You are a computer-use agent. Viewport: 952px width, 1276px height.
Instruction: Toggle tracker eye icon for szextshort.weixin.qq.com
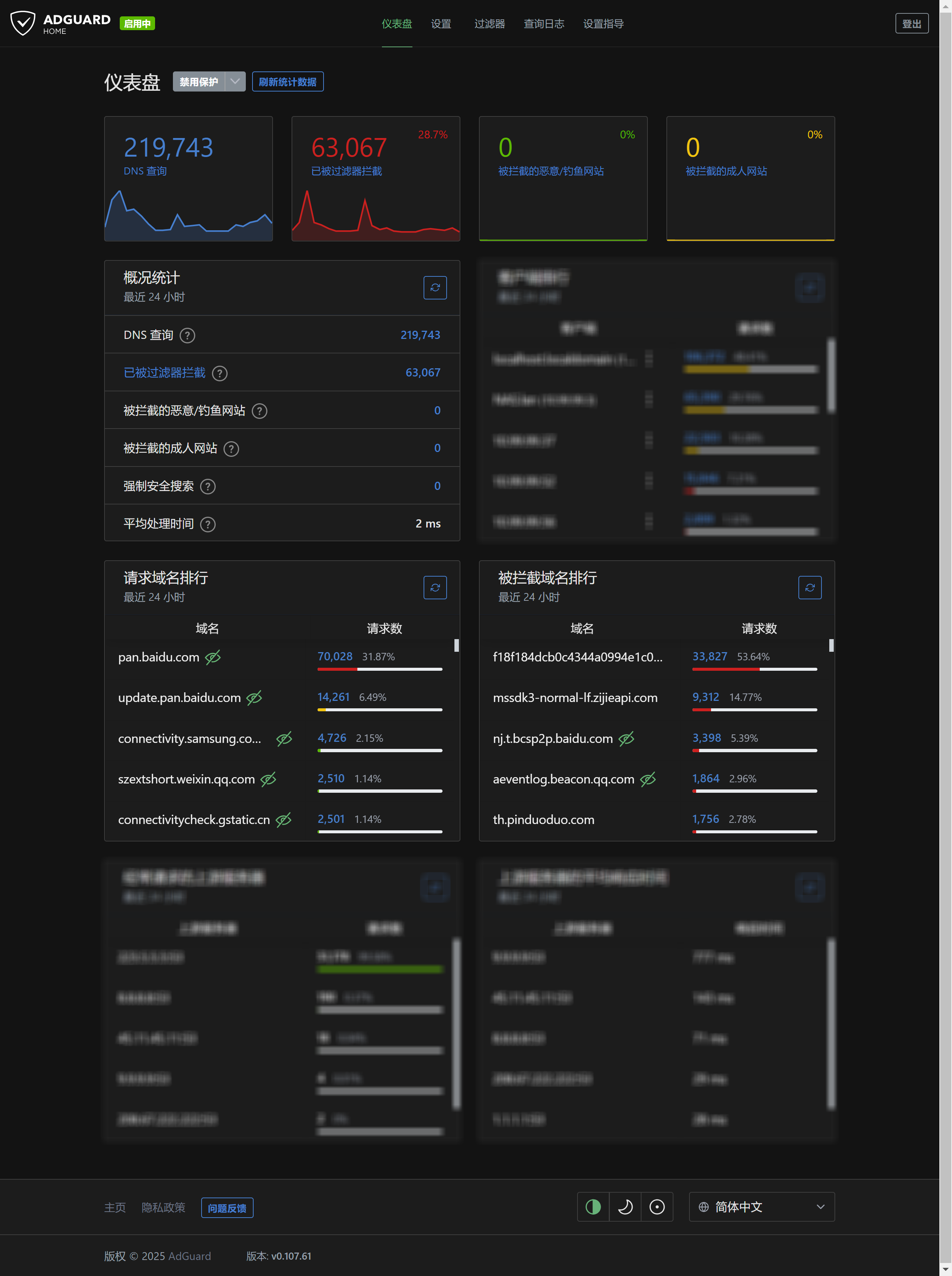268,779
